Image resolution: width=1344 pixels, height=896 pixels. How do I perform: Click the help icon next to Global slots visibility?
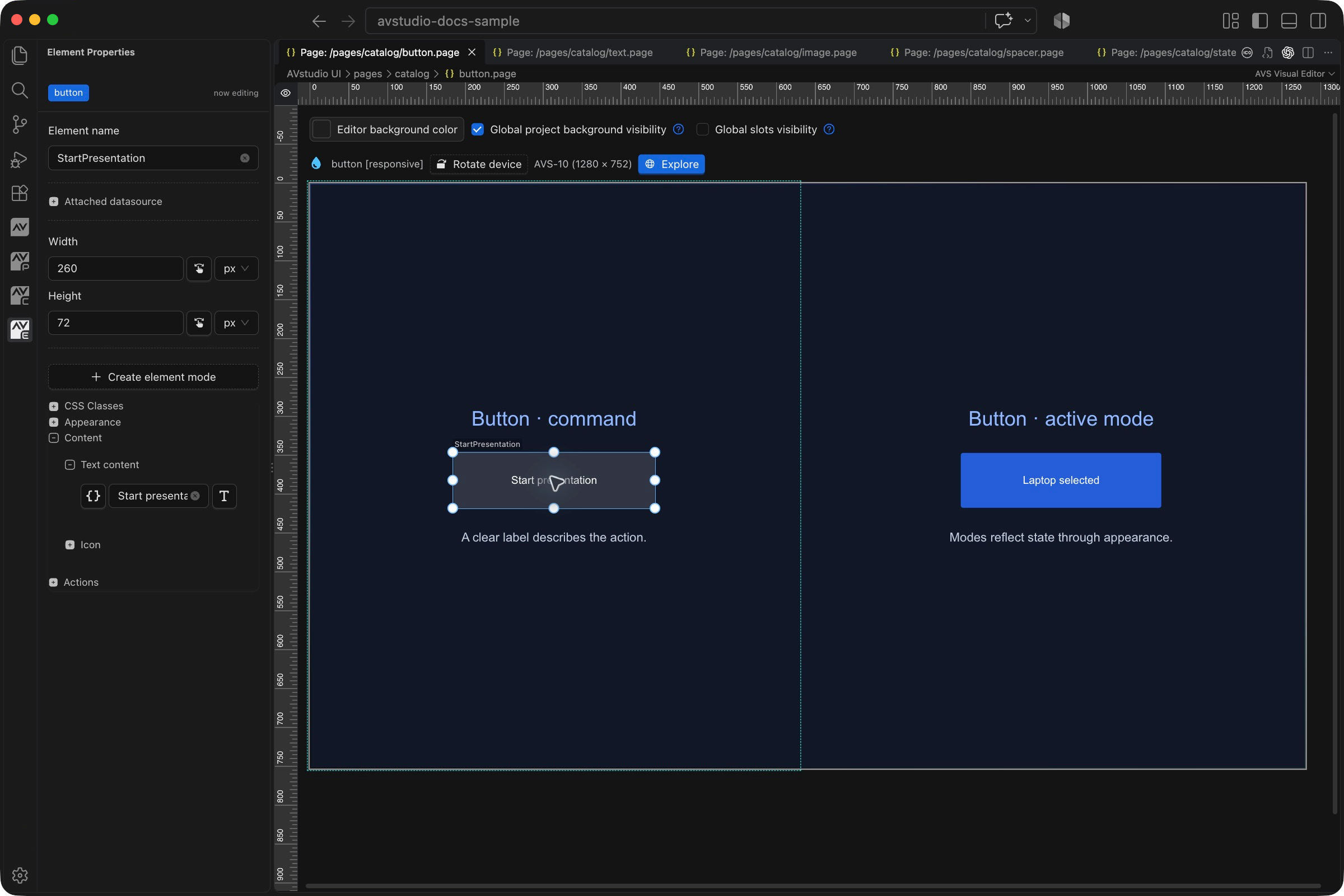(x=829, y=129)
